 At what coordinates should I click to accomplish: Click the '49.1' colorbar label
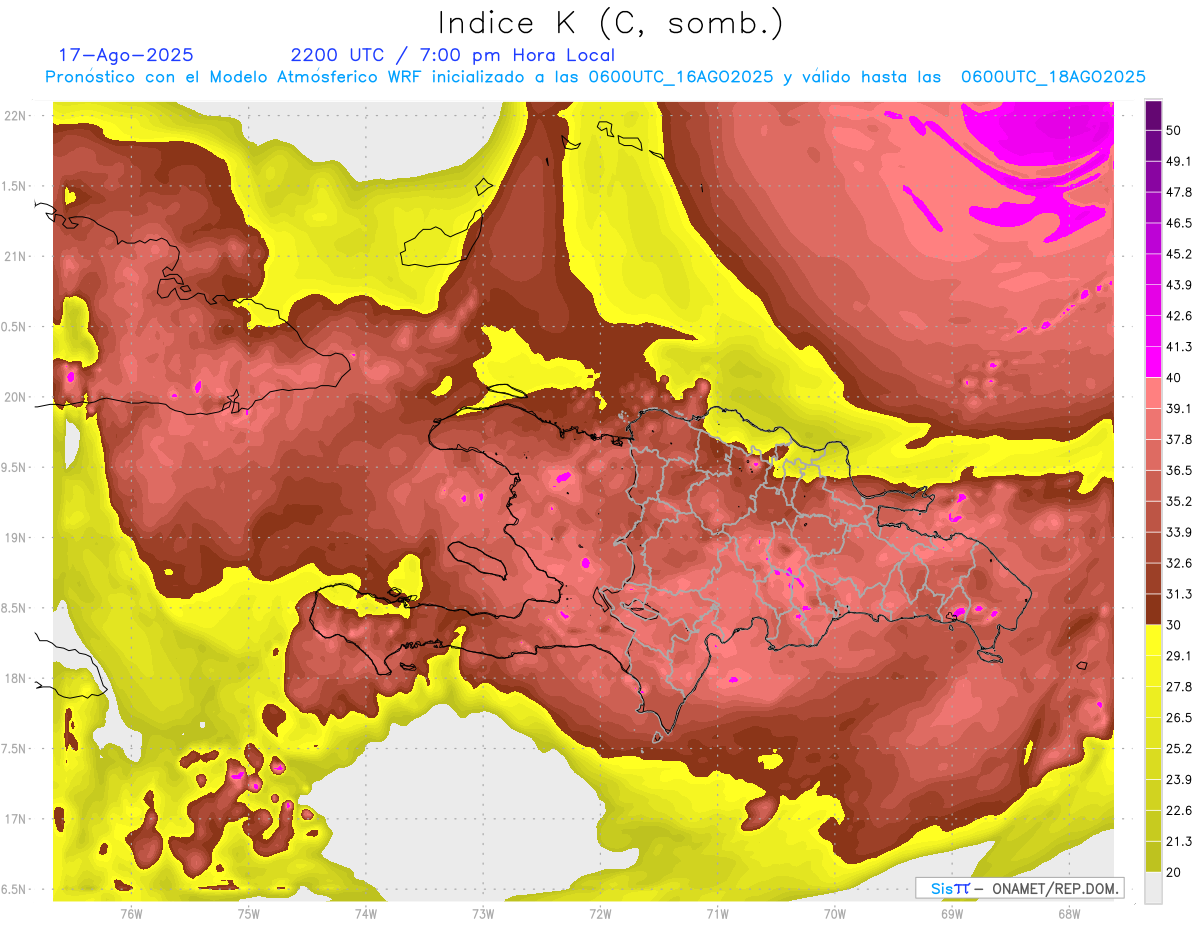coord(1179,161)
